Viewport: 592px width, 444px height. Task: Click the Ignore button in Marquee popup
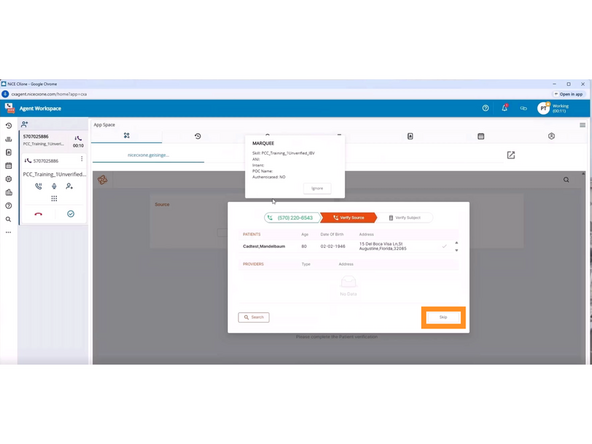click(317, 188)
